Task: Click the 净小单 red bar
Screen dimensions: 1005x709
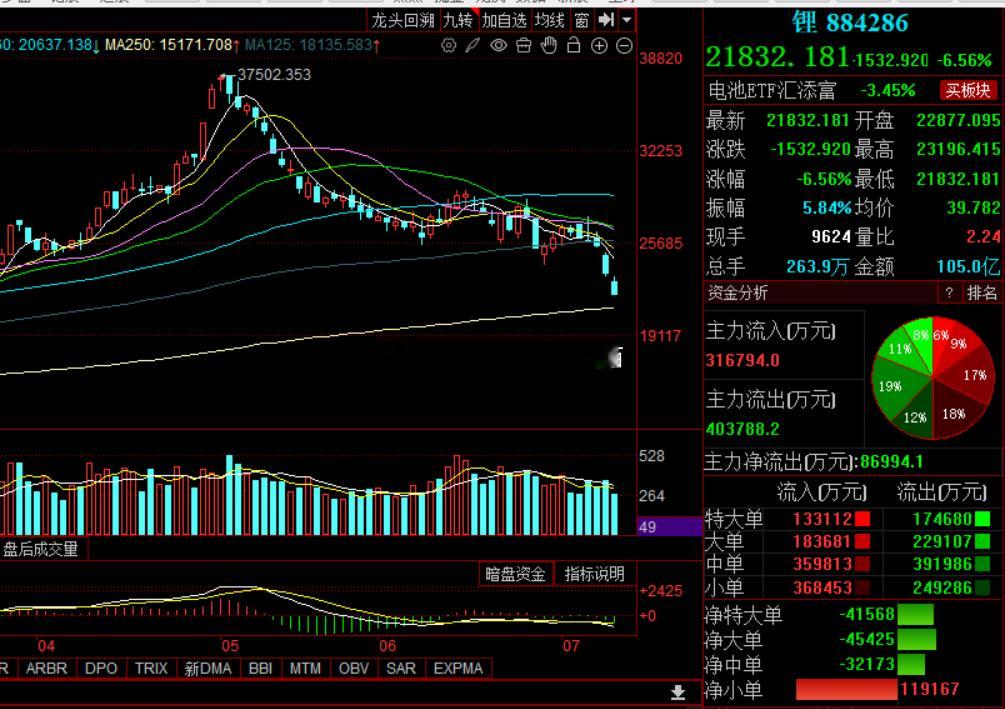Action: click(x=846, y=690)
